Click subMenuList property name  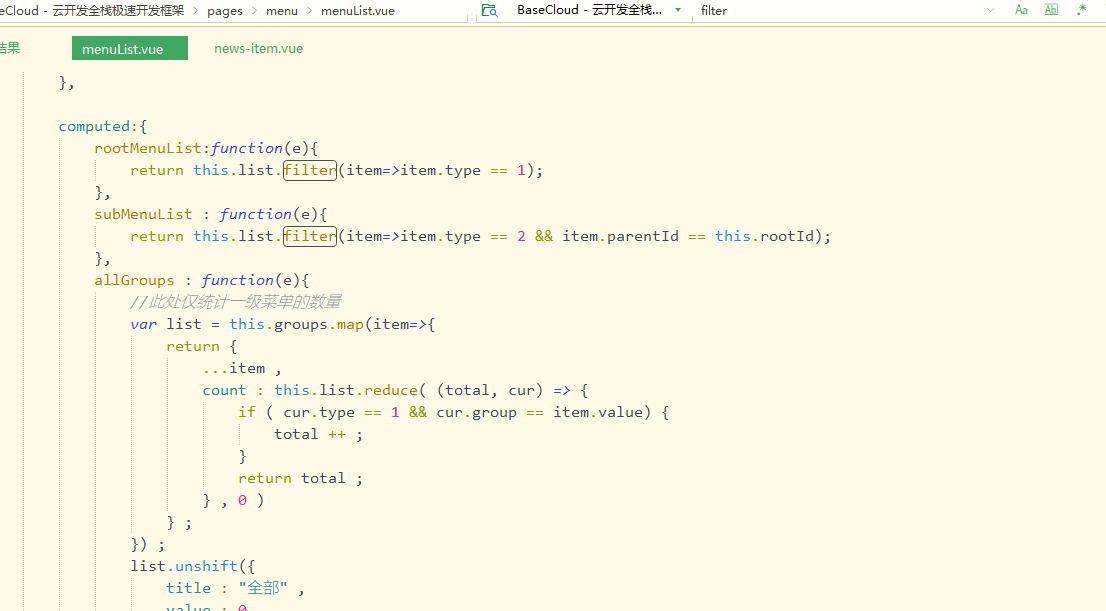[143, 214]
